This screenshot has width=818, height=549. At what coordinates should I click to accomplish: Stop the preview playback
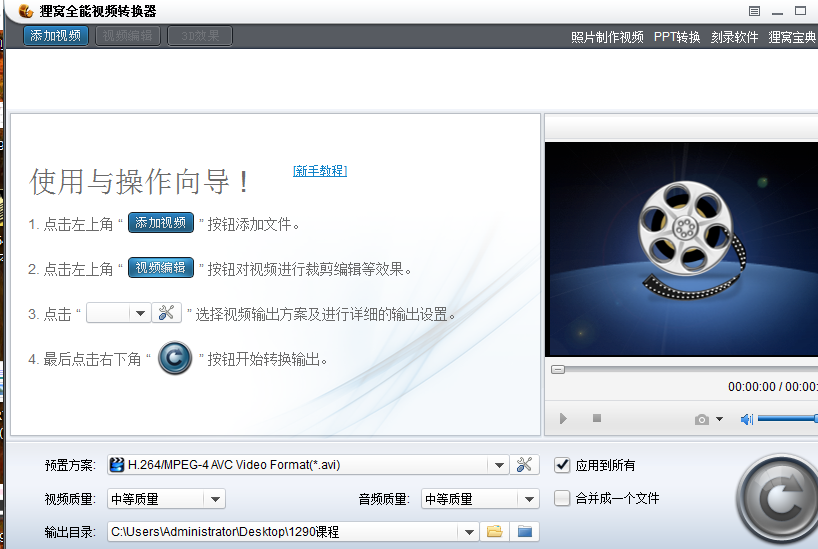[597, 418]
